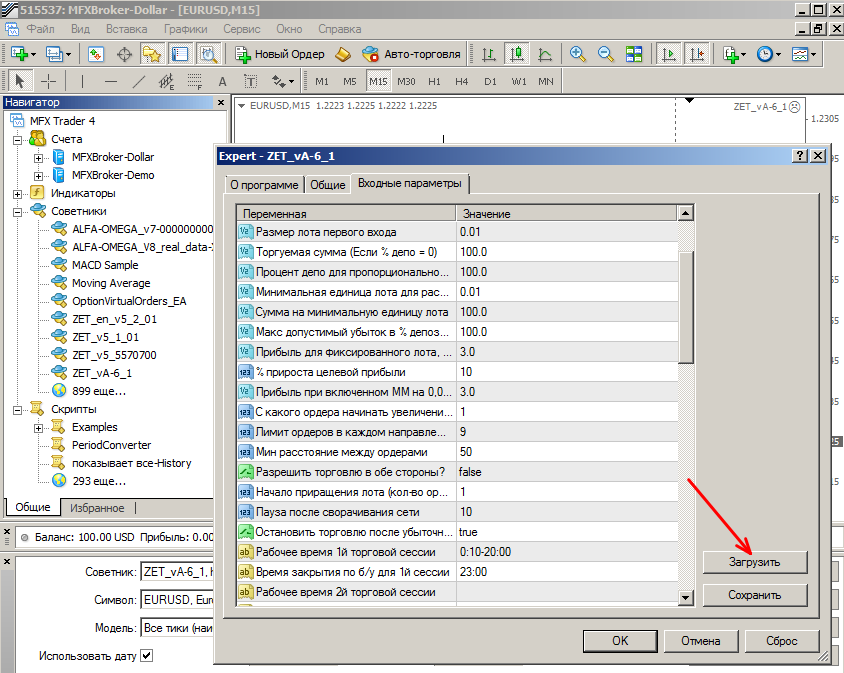Open the Файл menu
This screenshot has width=844, height=673.
(40, 29)
